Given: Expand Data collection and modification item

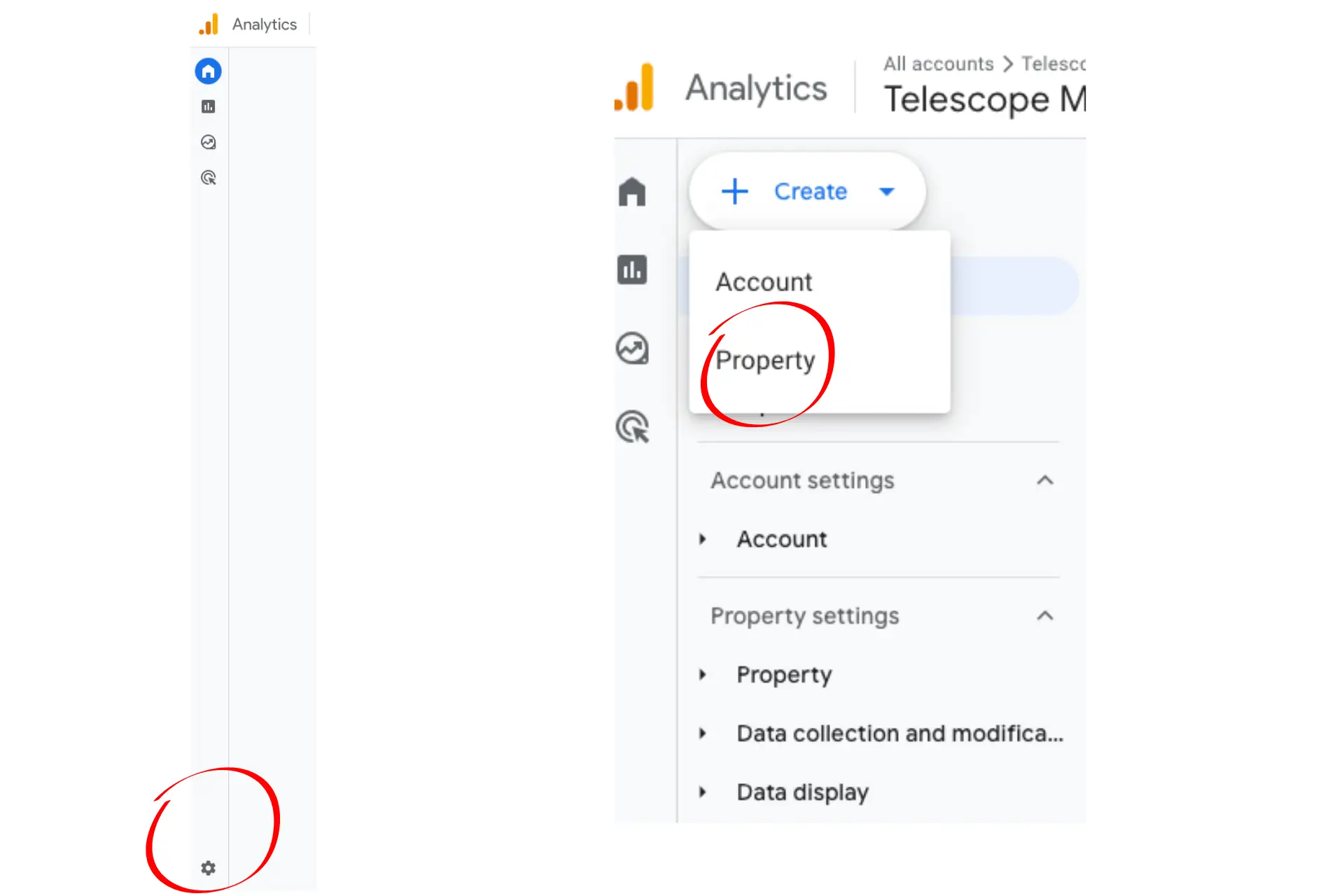Looking at the screenshot, I should (x=703, y=734).
